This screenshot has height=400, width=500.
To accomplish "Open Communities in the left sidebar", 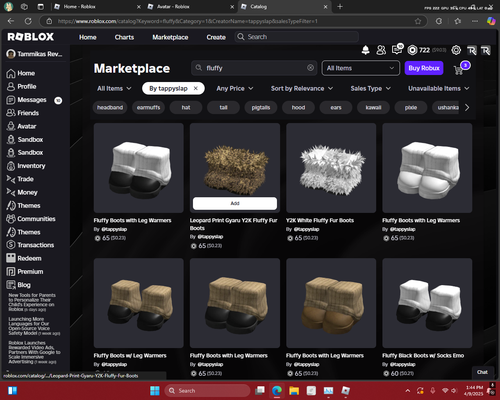I will pos(31,219).
